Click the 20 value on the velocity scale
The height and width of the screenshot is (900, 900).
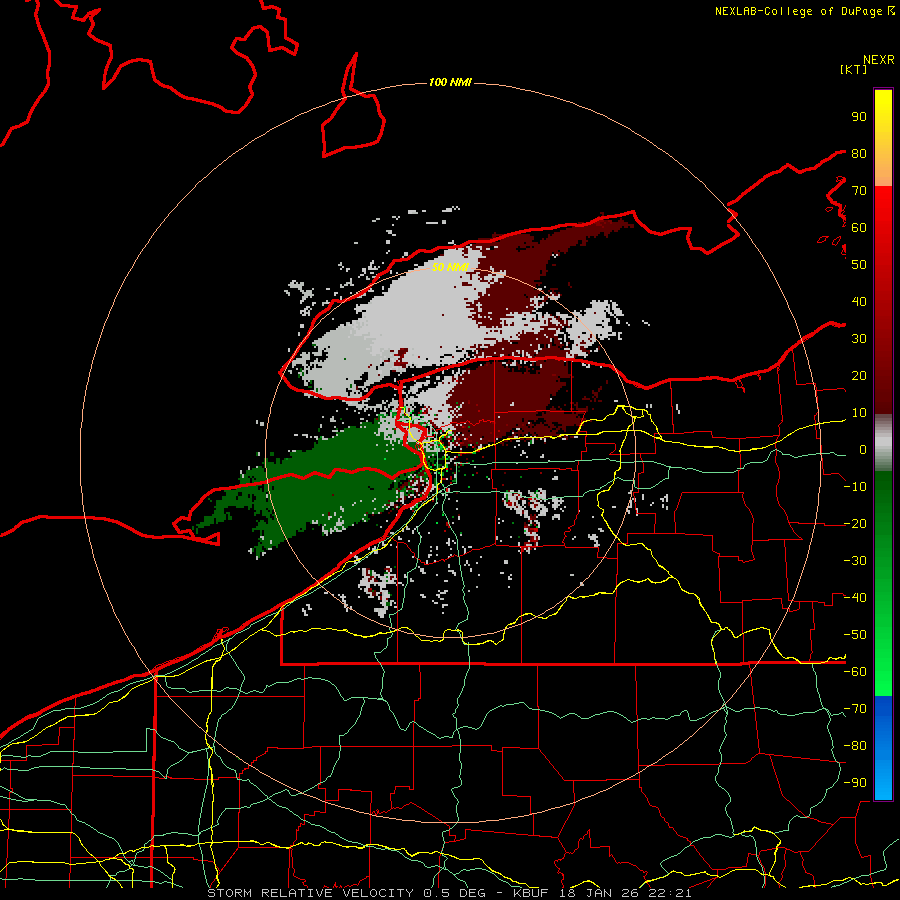859,376
